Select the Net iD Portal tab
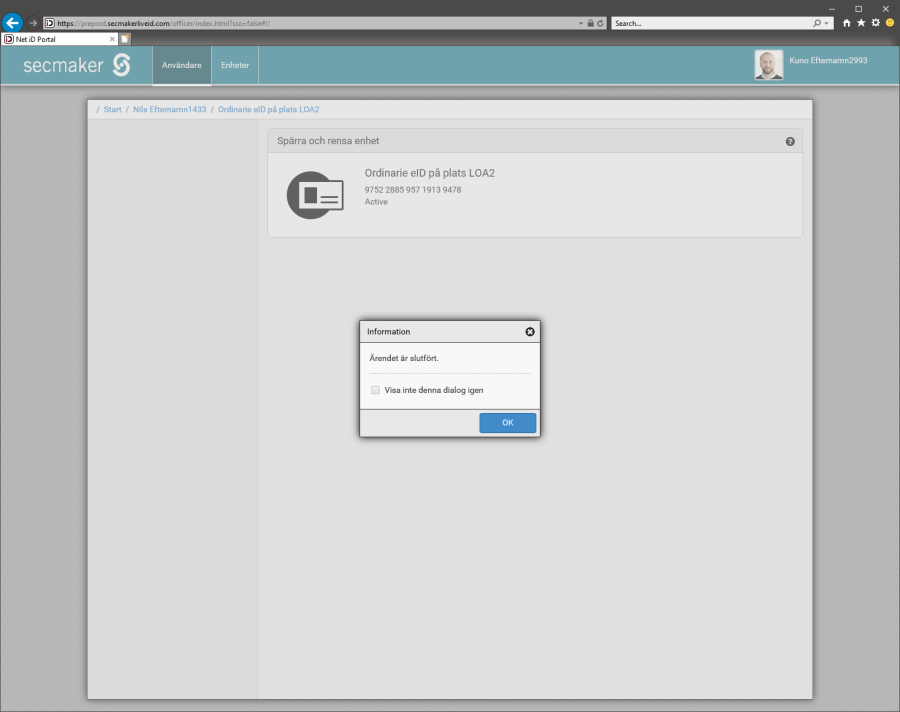Screen dimensions: 900x712 pos(60,39)
